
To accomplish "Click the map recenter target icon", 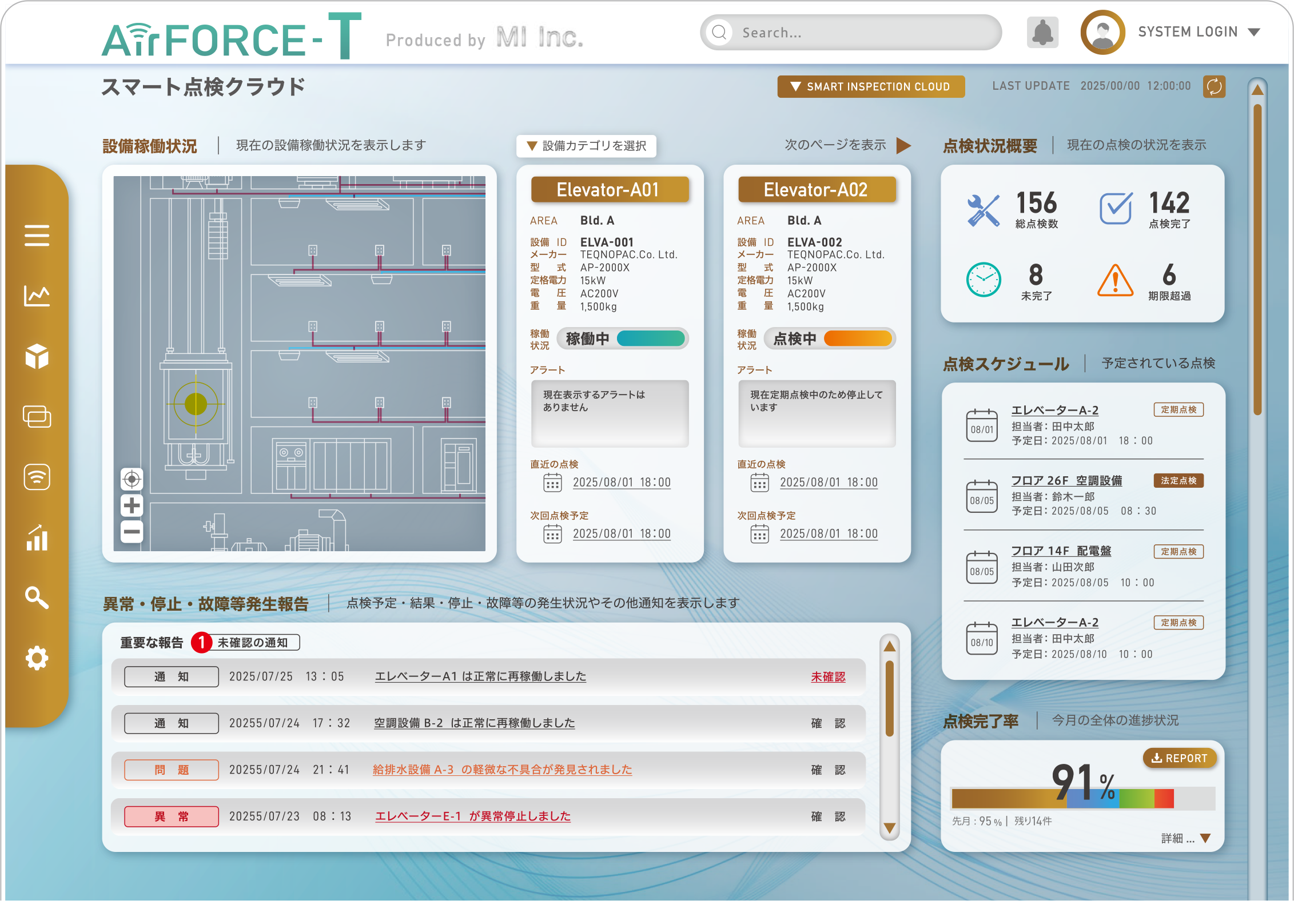I will coord(132,479).
